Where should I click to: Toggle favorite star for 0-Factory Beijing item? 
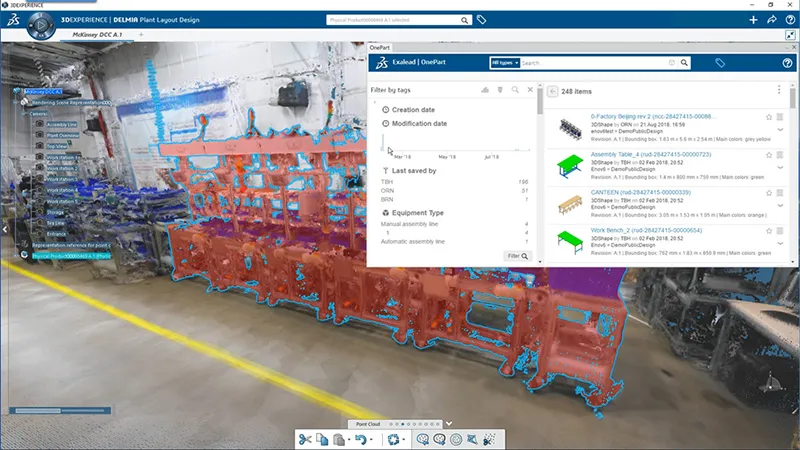[768, 117]
